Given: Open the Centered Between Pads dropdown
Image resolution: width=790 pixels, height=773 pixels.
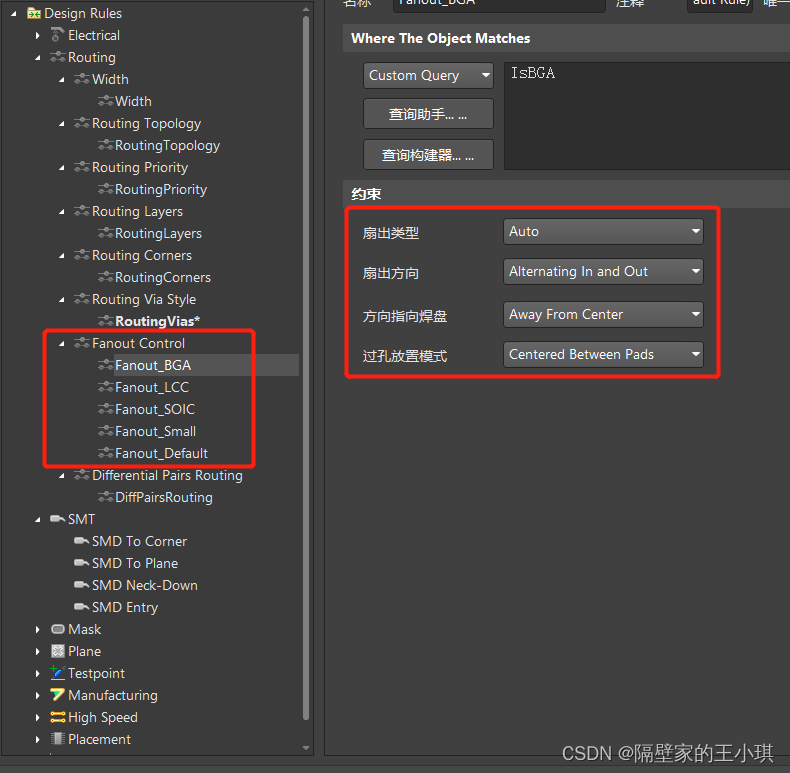Looking at the screenshot, I should tap(603, 355).
